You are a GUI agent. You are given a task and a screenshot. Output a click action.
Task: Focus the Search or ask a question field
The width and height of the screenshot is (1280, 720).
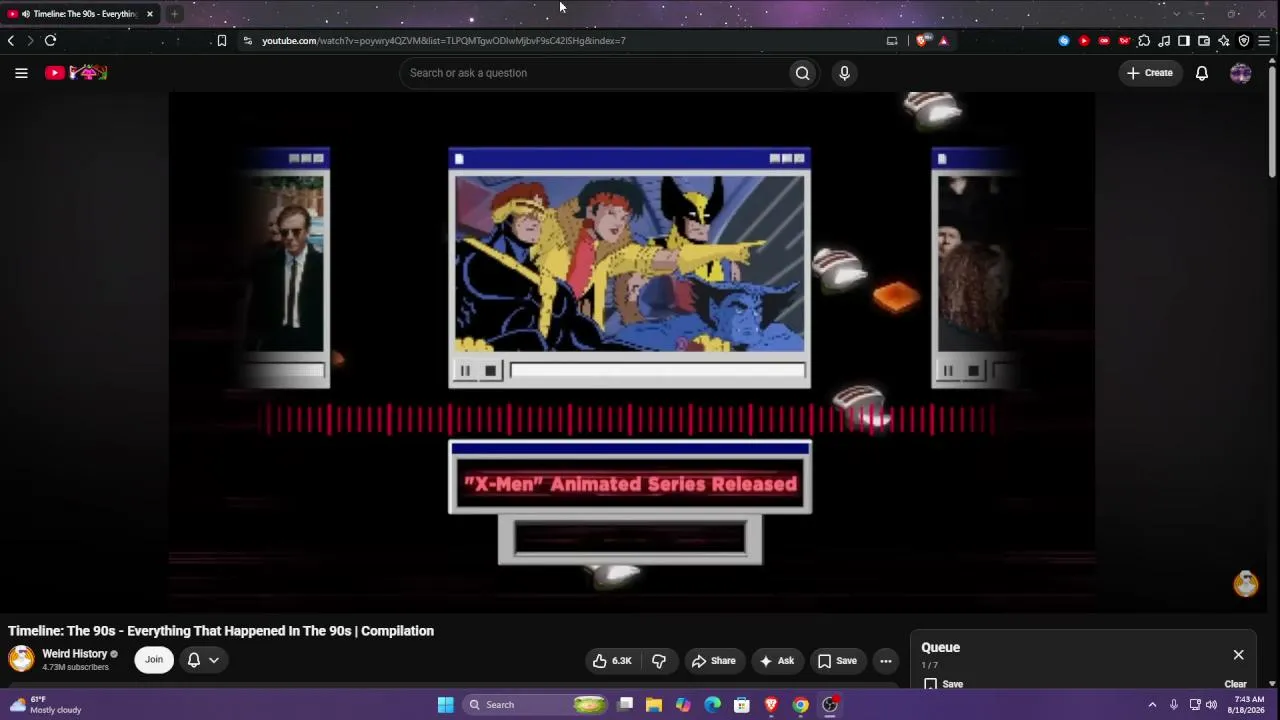click(595, 73)
